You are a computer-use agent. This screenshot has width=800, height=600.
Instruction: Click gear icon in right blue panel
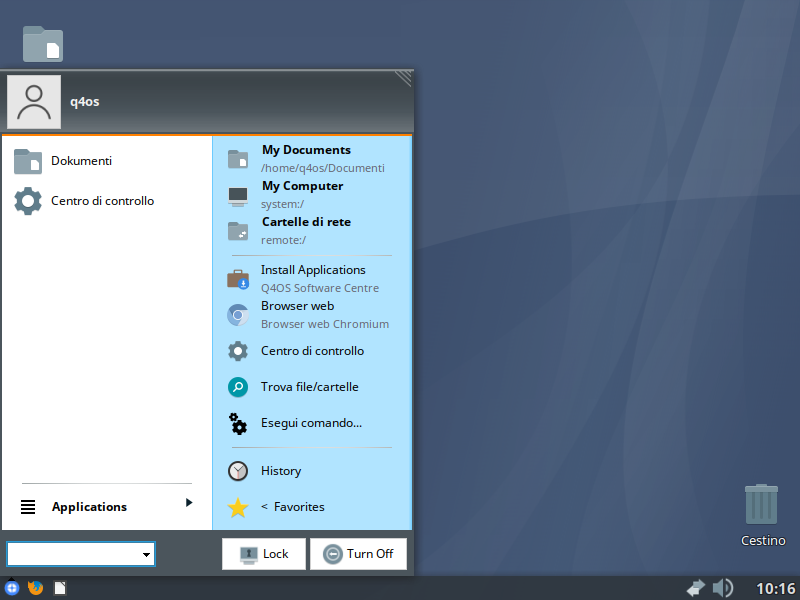tap(238, 351)
